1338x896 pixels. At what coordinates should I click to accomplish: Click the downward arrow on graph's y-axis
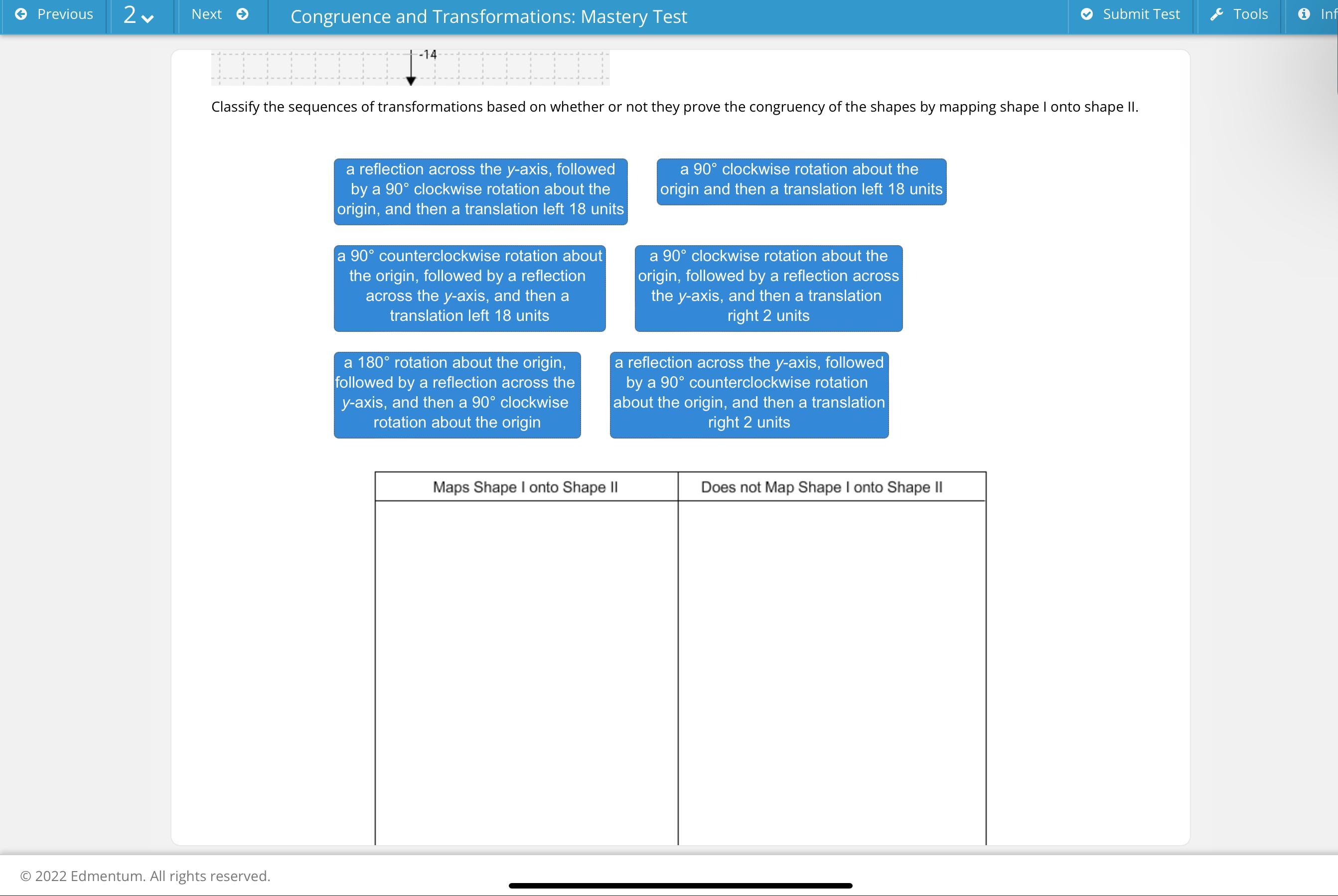point(411,81)
